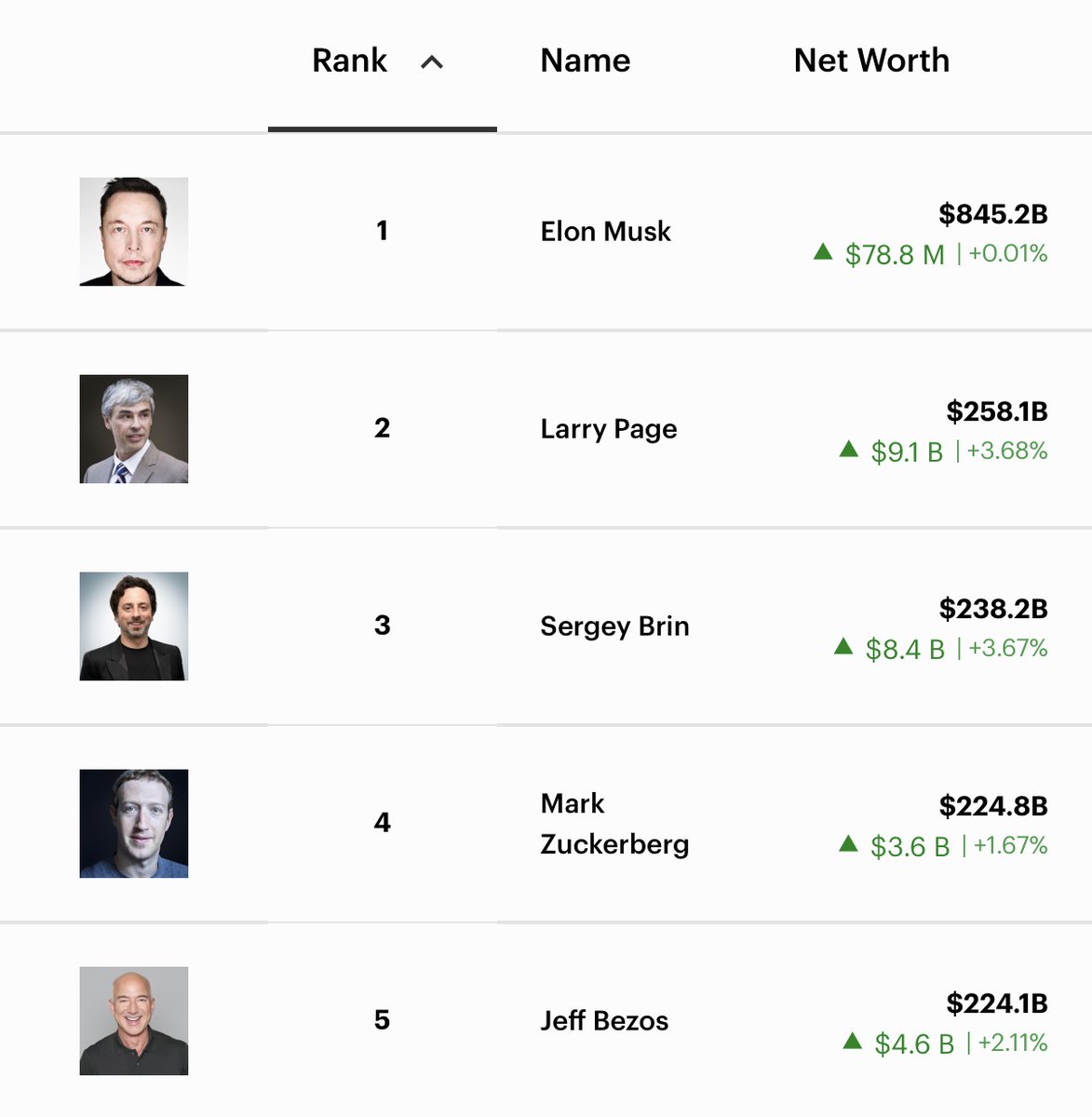The image size is (1092, 1117).
Task: Open the Larry Page name link
Action: click(x=608, y=429)
